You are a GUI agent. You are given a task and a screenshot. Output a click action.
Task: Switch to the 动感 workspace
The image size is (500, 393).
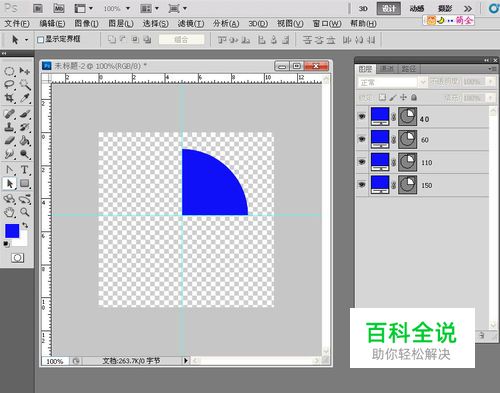417,9
